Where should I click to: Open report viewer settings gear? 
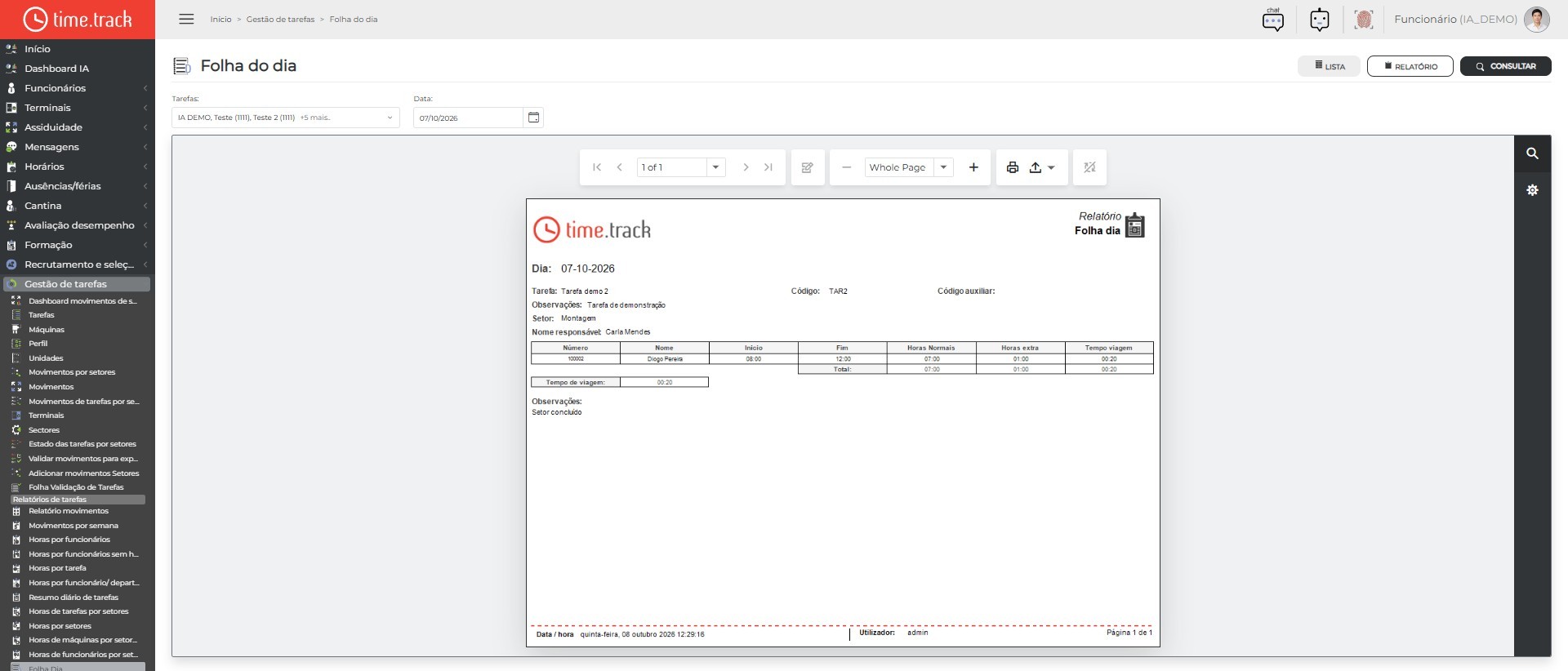[x=1532, y=189]
